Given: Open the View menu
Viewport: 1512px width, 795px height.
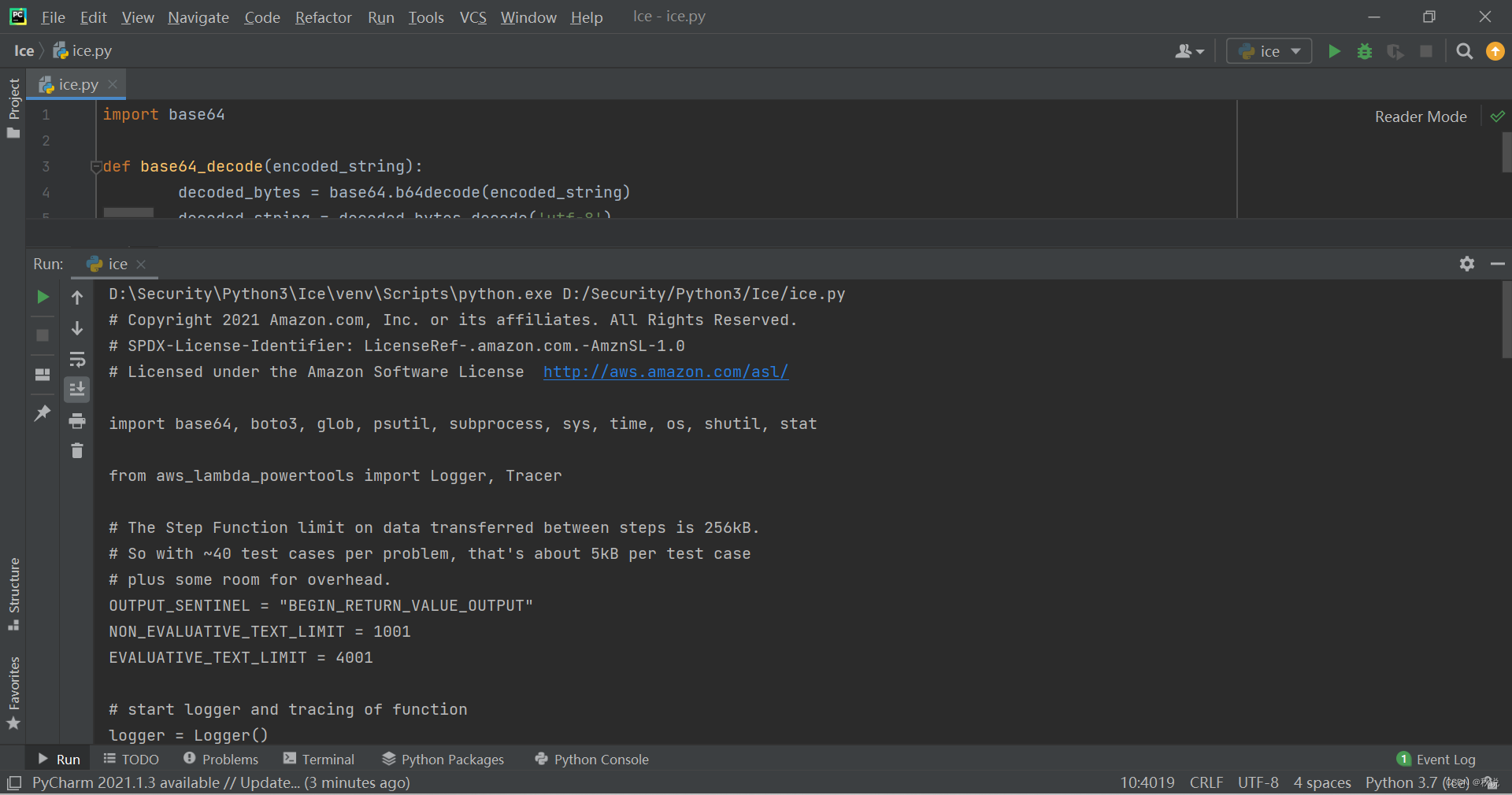Looking at the screenshot, I should pyautogui.click(x=138, y=17).
